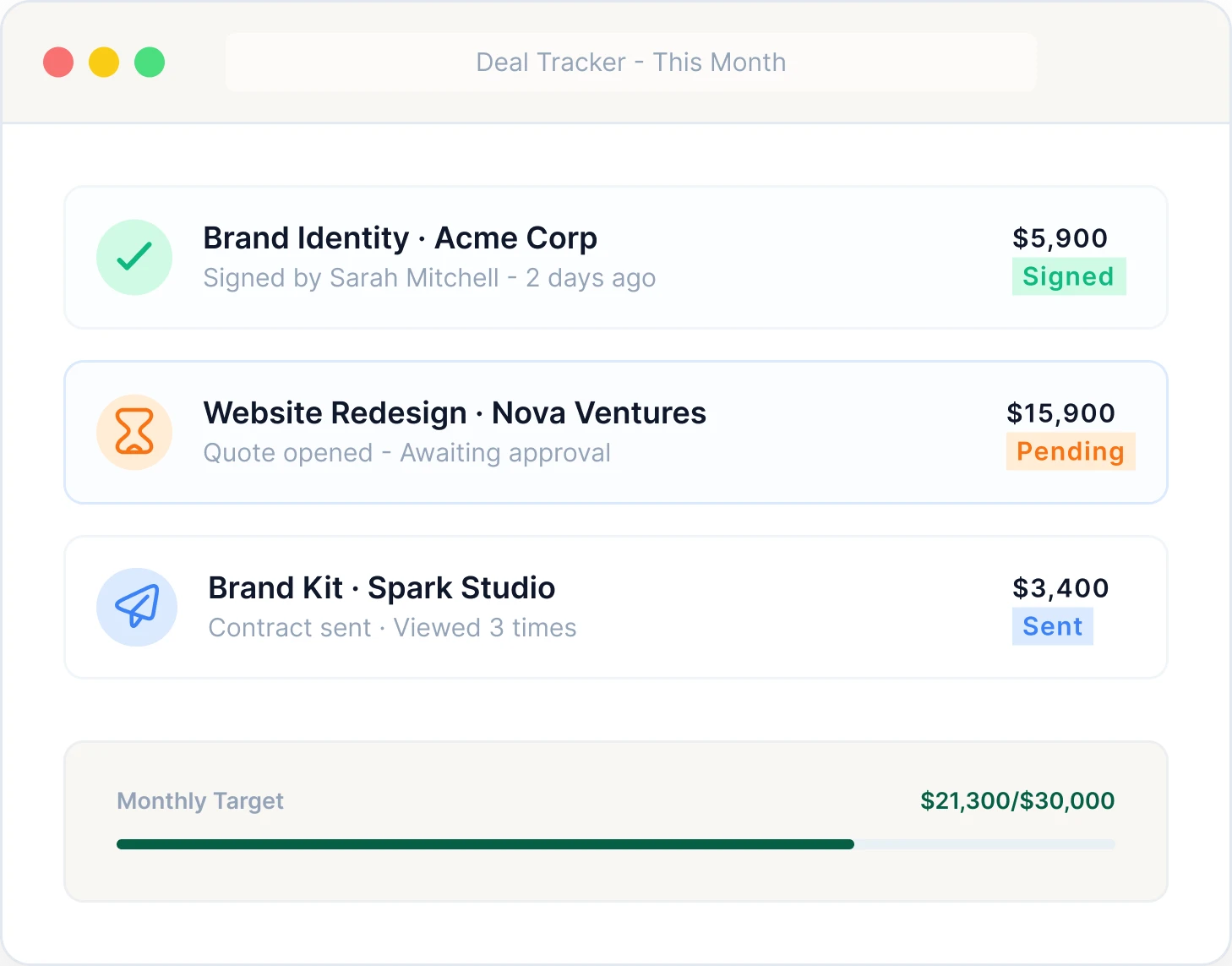Click the green checkmark icon for Acme Corp
The height and width of the screenshot is (966, 1232).
click(134, 257)
